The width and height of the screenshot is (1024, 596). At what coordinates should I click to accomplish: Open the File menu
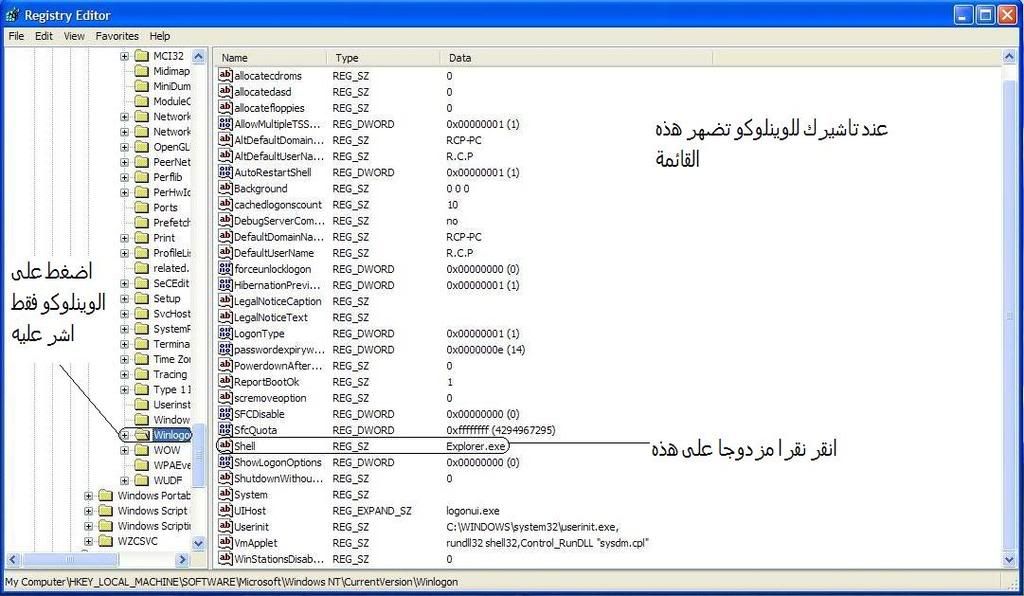pyautogui.click(x=16, y=36)
